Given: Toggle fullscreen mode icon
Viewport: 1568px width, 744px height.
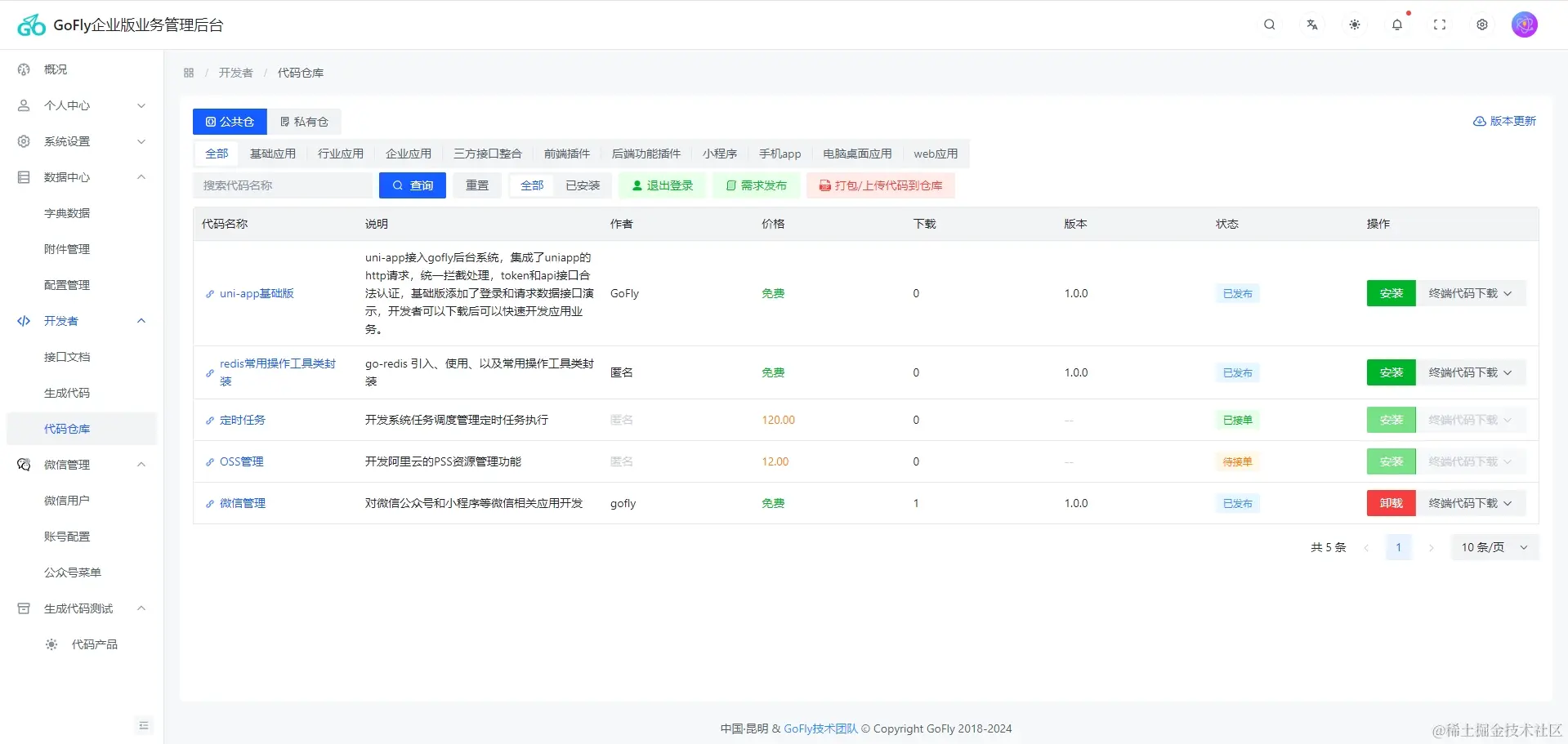Looking at the screenshot, I should click(x=1440, y=25).
